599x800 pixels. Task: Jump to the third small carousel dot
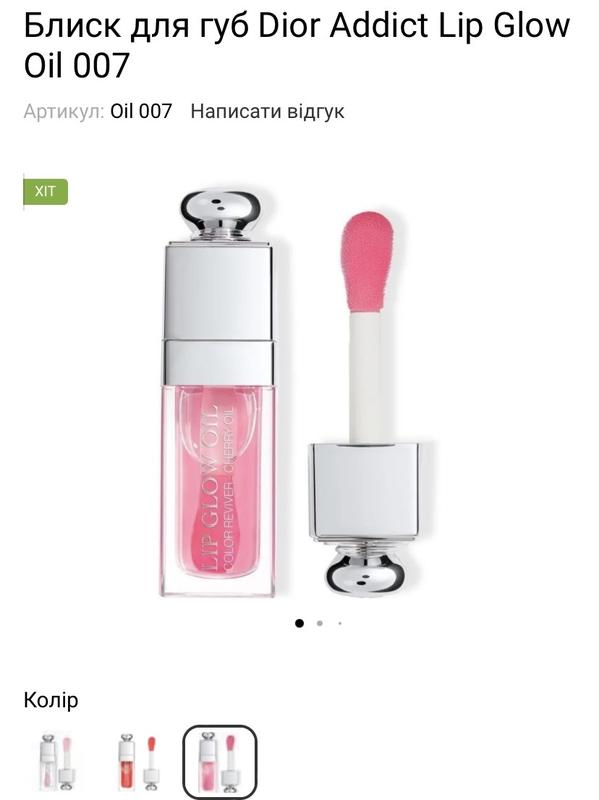point(340,623)
